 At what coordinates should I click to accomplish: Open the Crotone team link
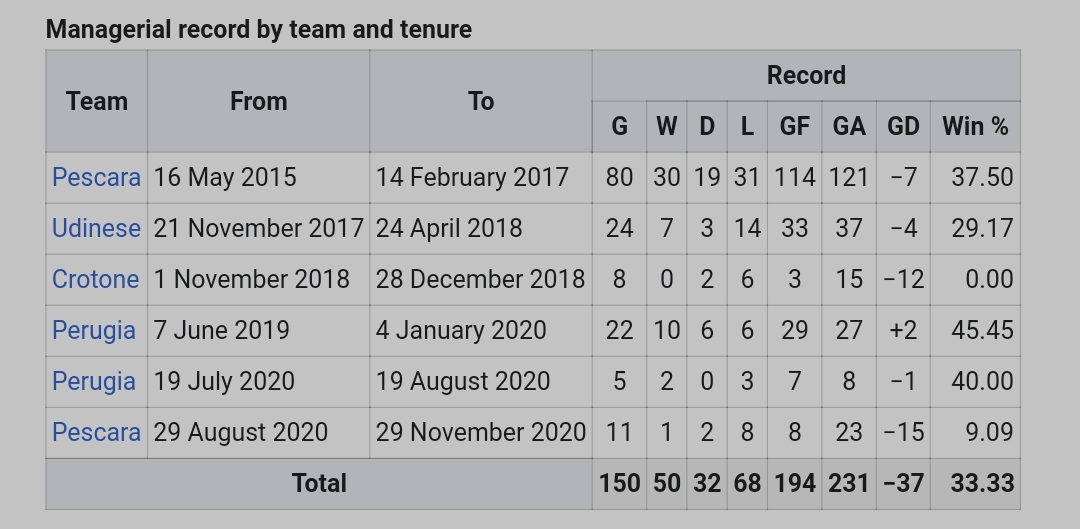coord(95,279)
